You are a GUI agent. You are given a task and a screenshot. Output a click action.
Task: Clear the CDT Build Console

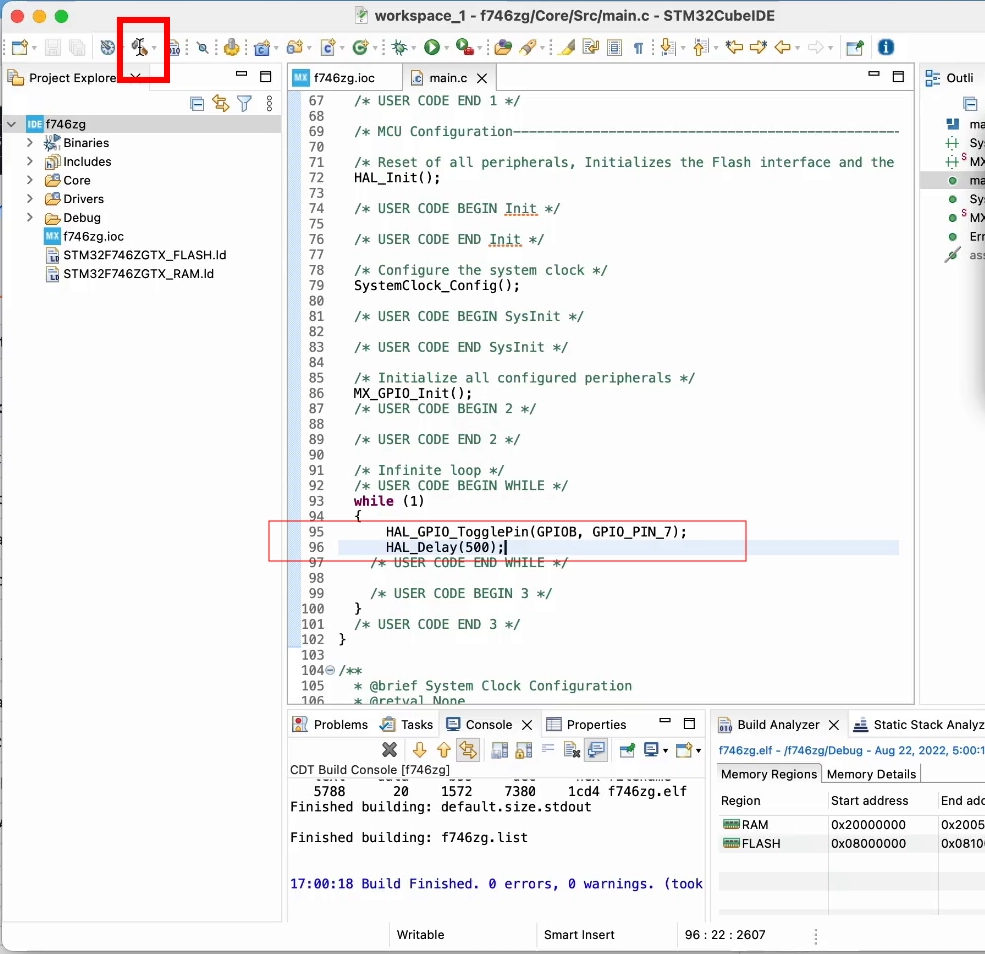point(390,750)
